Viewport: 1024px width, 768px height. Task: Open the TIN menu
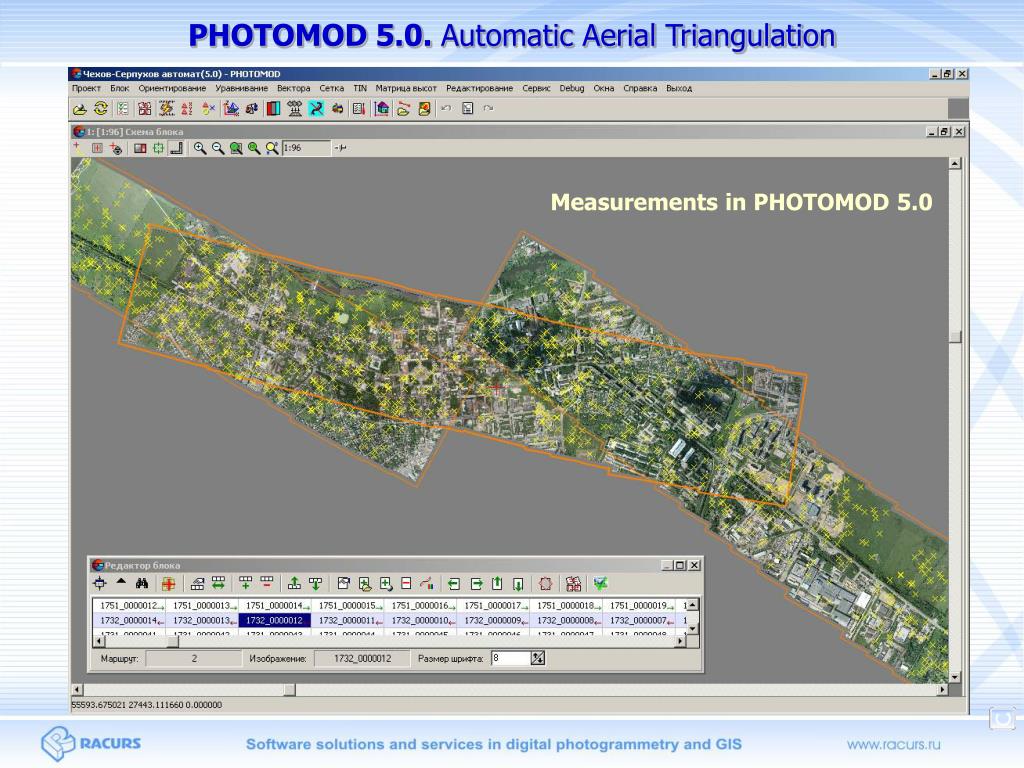[x=360, y=88]
